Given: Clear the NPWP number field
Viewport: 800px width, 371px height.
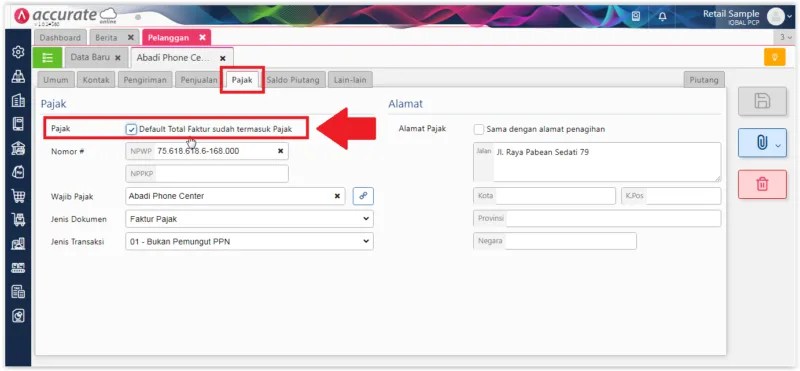Looking at the screenshot, I should (280, 151).
